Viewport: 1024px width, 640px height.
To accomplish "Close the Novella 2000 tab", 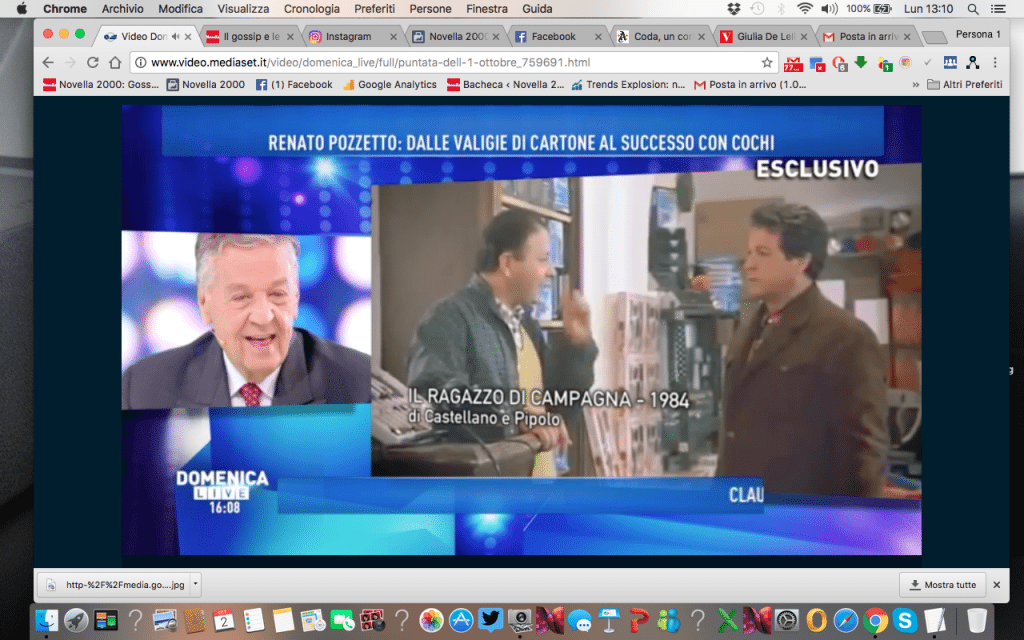I will click(x=496, y=37).
